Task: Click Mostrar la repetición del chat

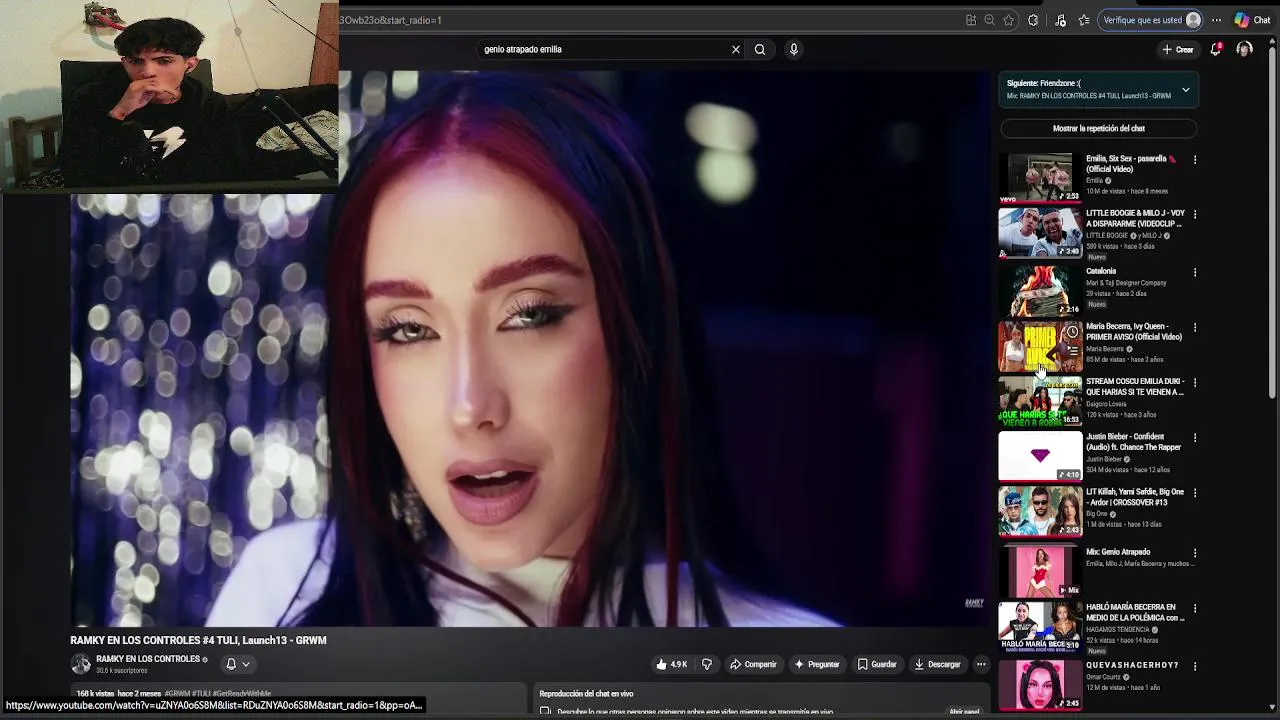Action: click(x=1098, y=128)
